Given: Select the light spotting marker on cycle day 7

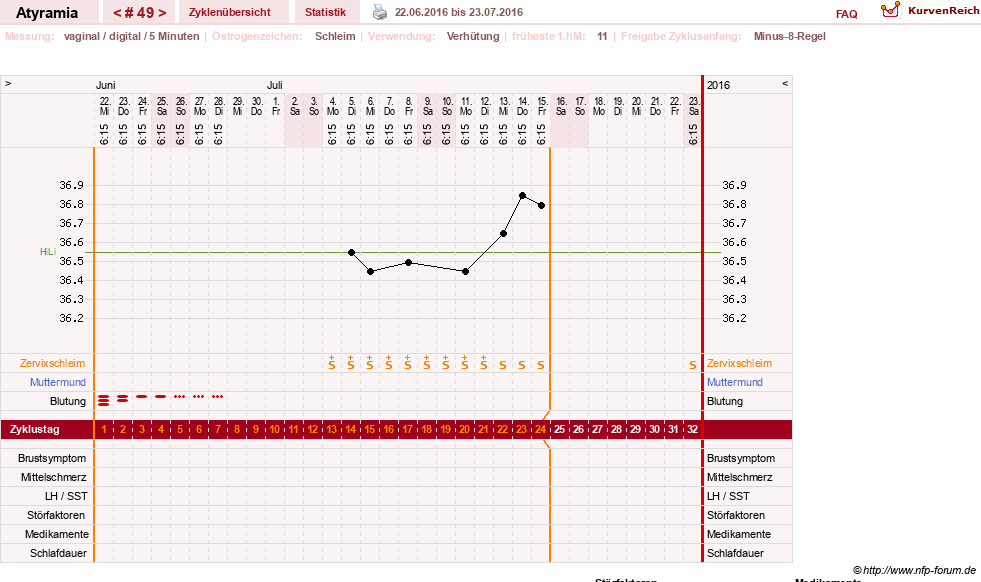Looking at the screenshot, I should tap(218, 397).
